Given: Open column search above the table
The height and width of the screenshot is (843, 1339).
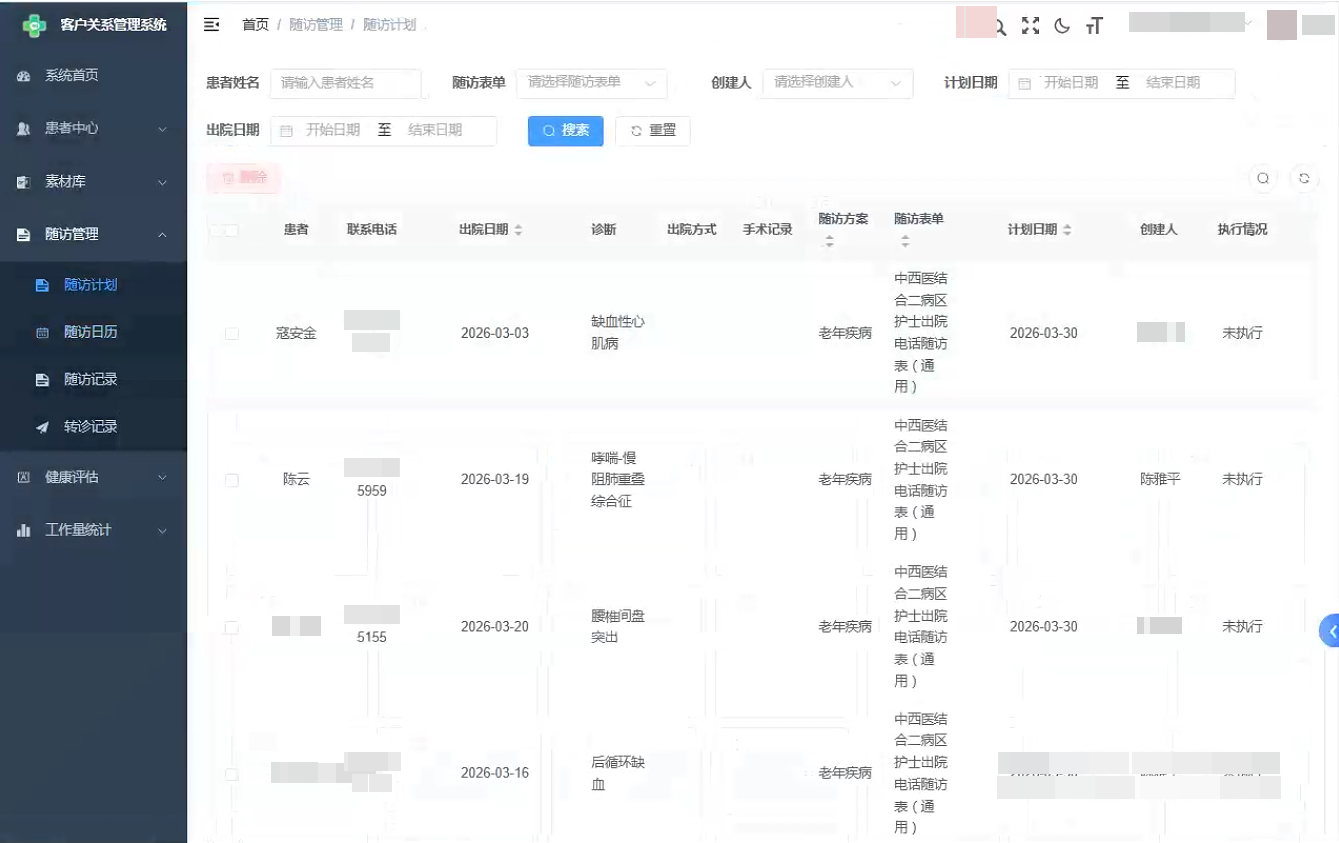Looking at the screenshot, I should (1263, 178).
